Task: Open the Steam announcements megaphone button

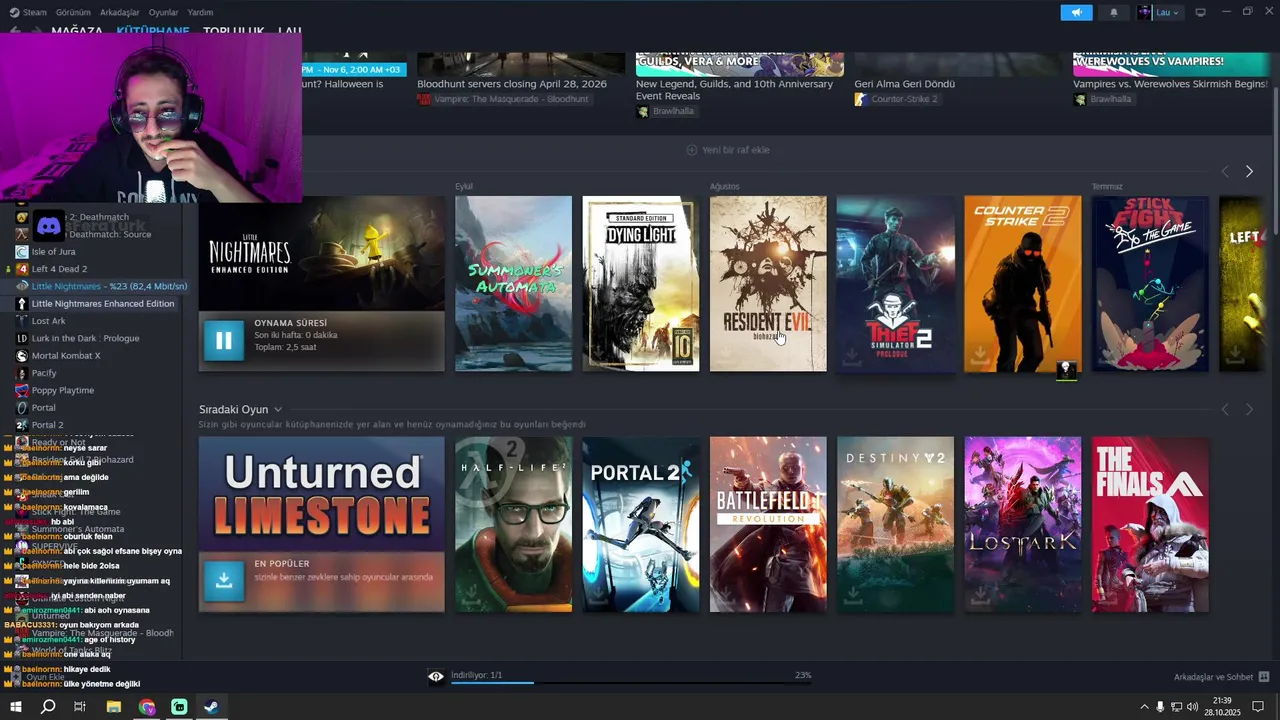Action: click(1076, 12)
